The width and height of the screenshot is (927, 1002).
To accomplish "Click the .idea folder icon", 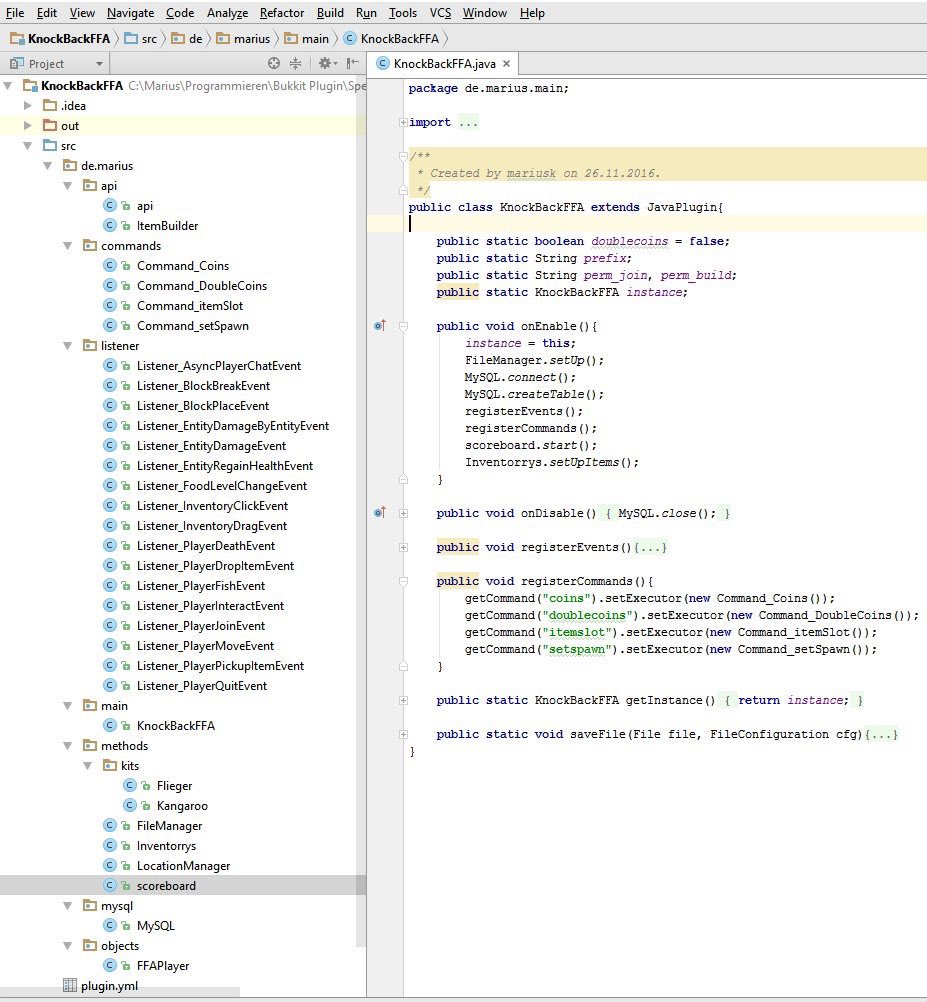I will 50,105.
